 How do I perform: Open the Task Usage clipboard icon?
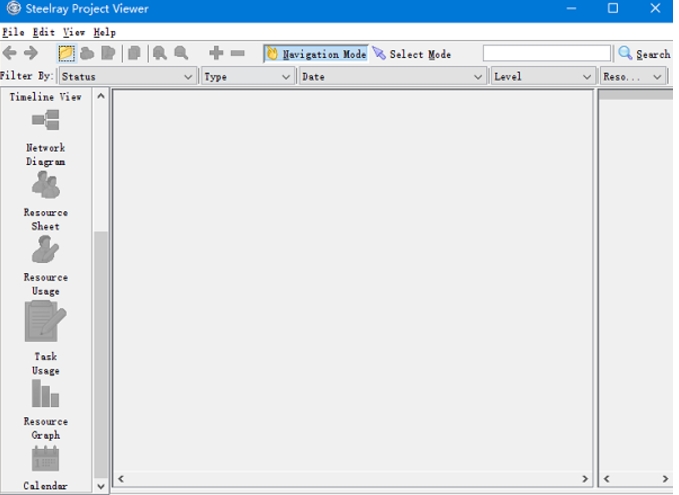pyautogui.click(x=45, y=321)
